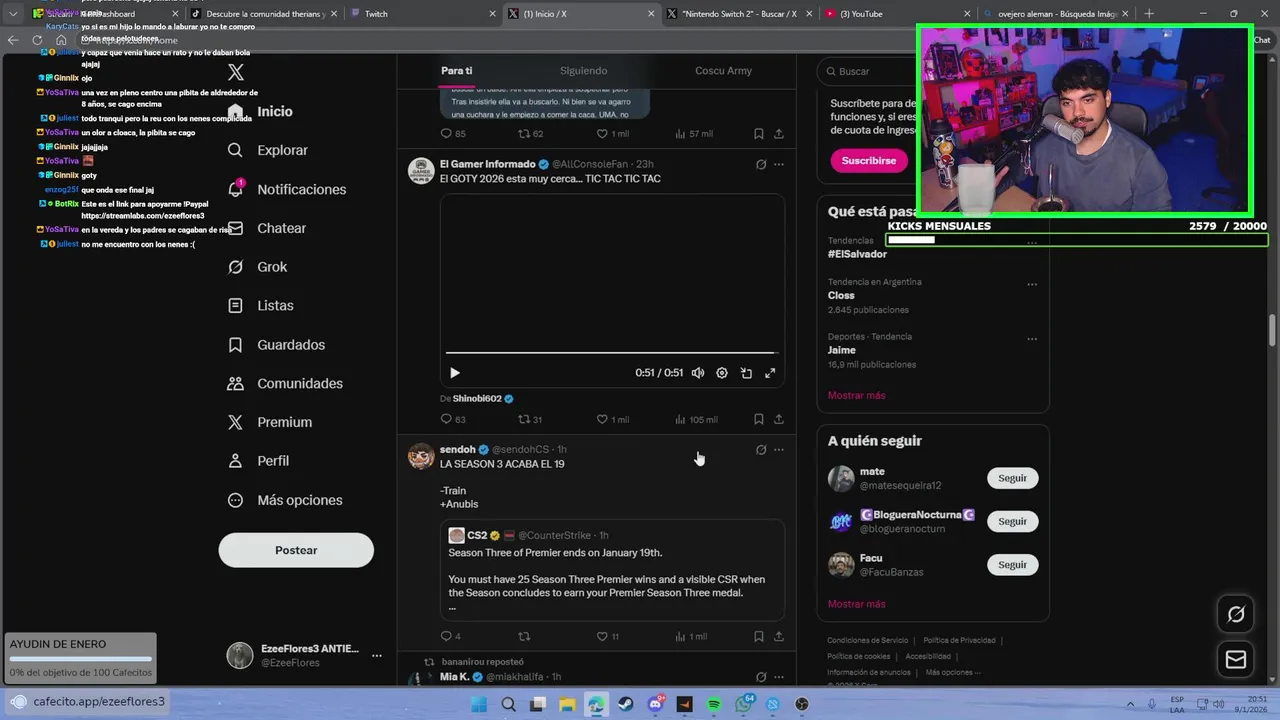
Task: Like the top post with 1 mil likes and 85 replies
Action: [612, 133]
